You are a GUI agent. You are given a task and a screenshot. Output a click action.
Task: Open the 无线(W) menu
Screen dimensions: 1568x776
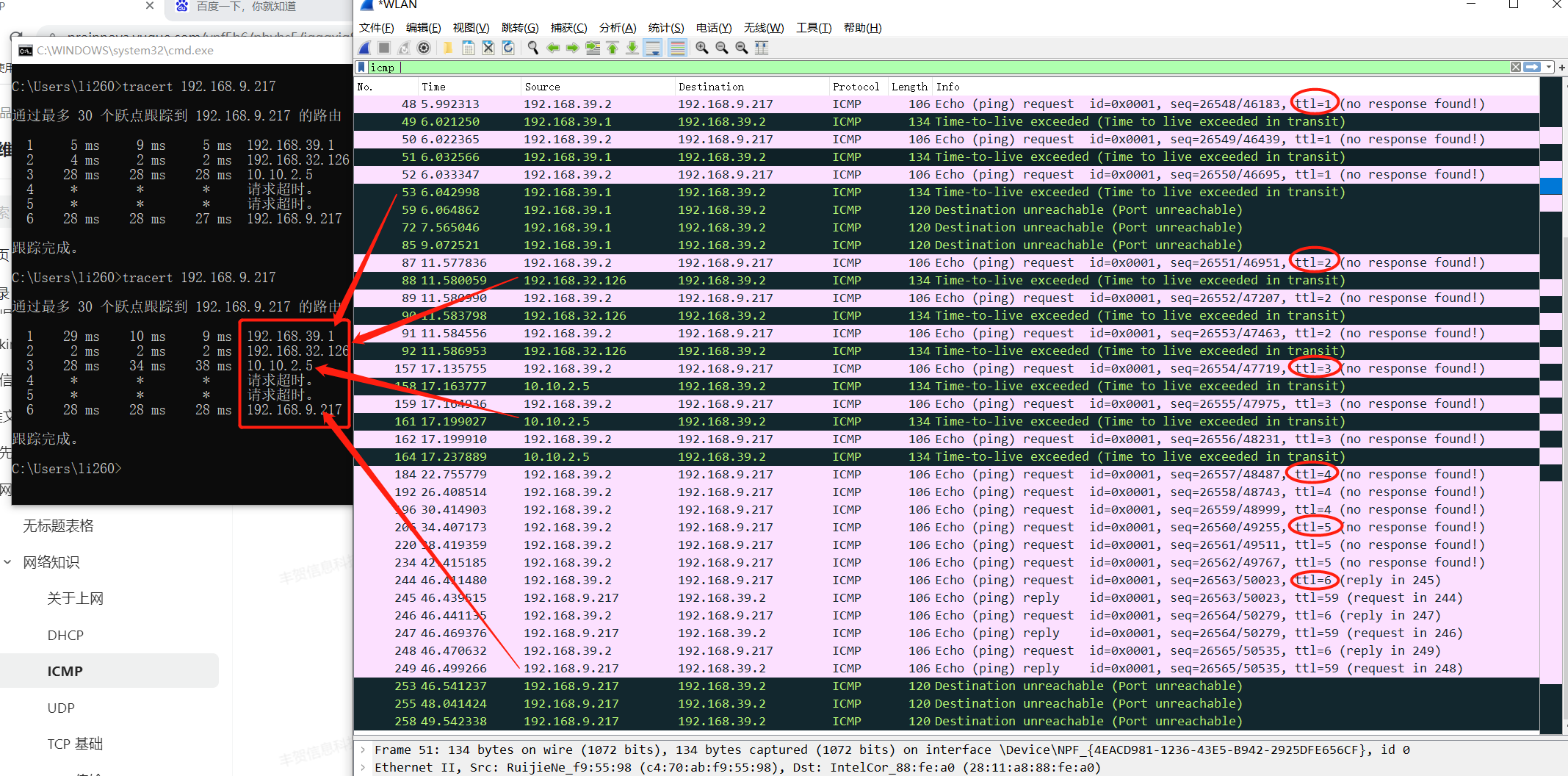point(764,28)
